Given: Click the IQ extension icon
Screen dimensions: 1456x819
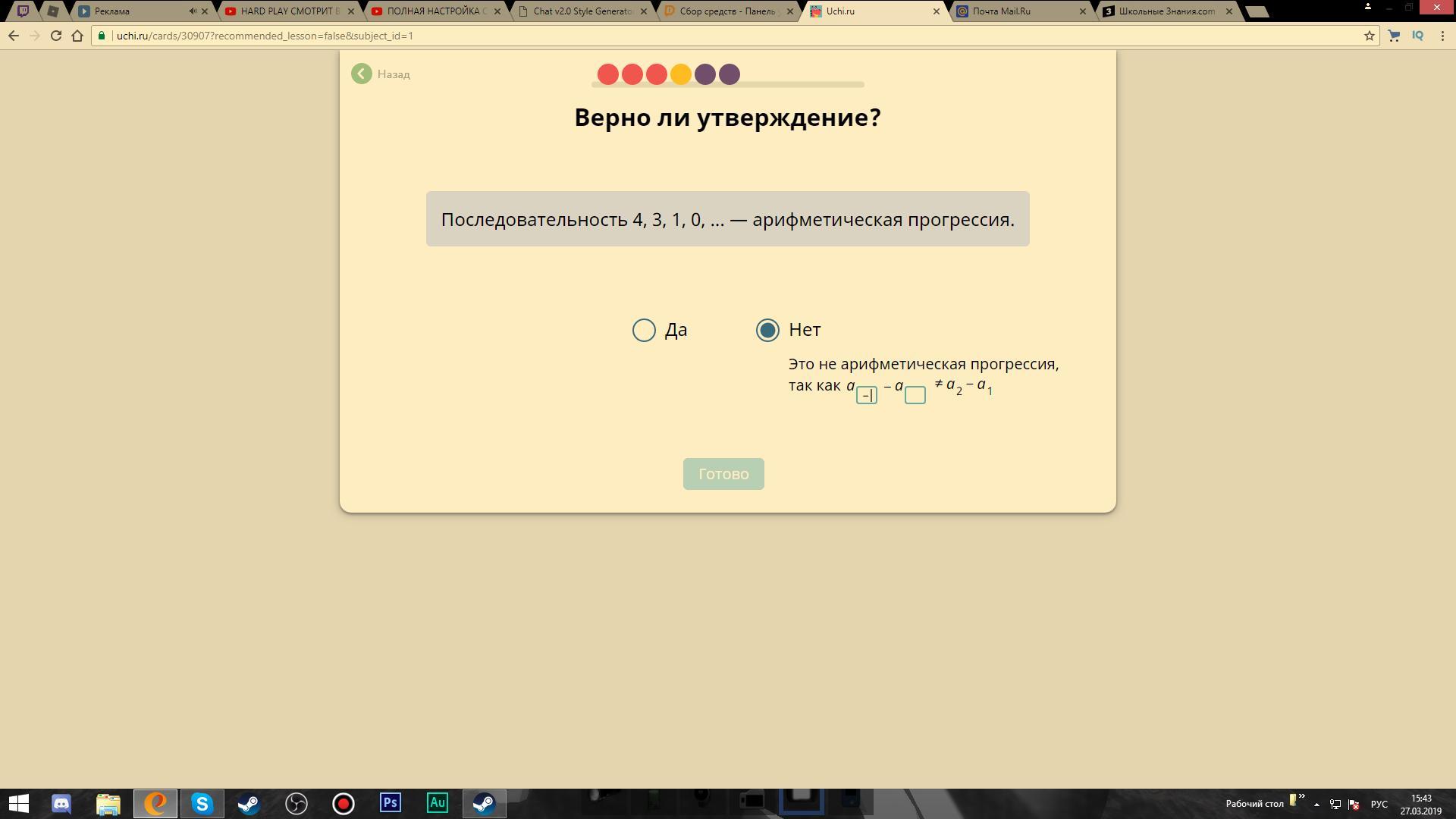Looking at the screenshot, I should (x=1417, y=36).
